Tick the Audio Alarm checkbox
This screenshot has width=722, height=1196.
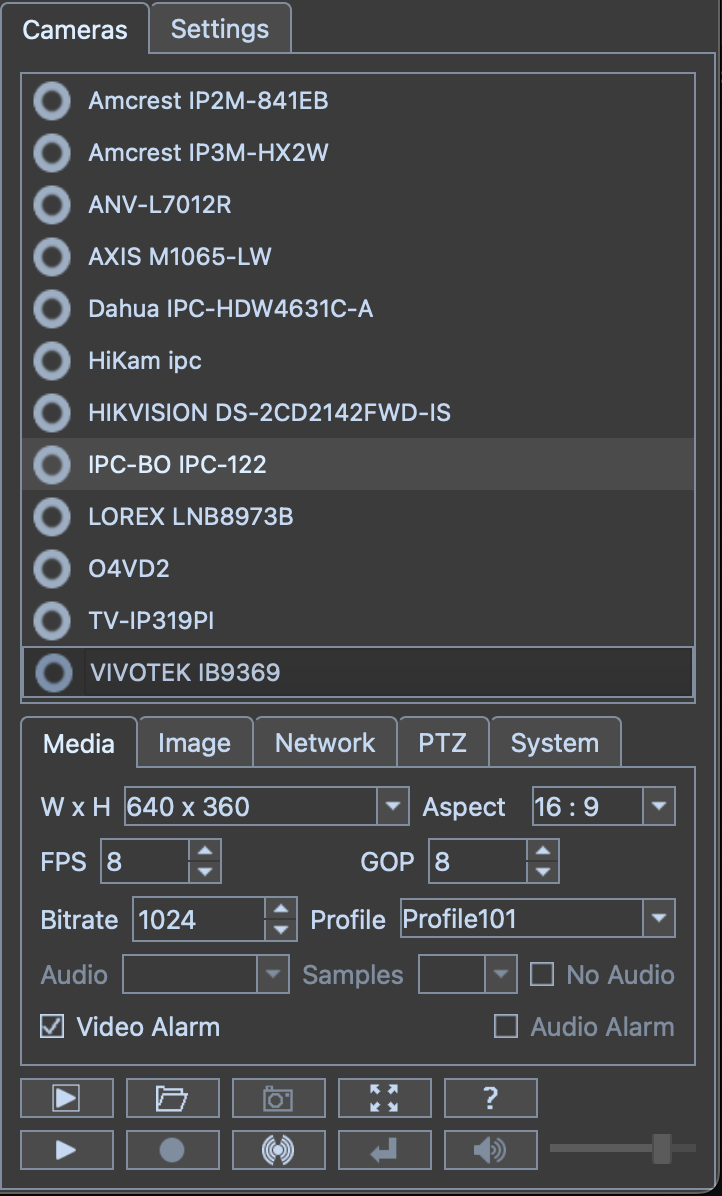coord(507,1026)
